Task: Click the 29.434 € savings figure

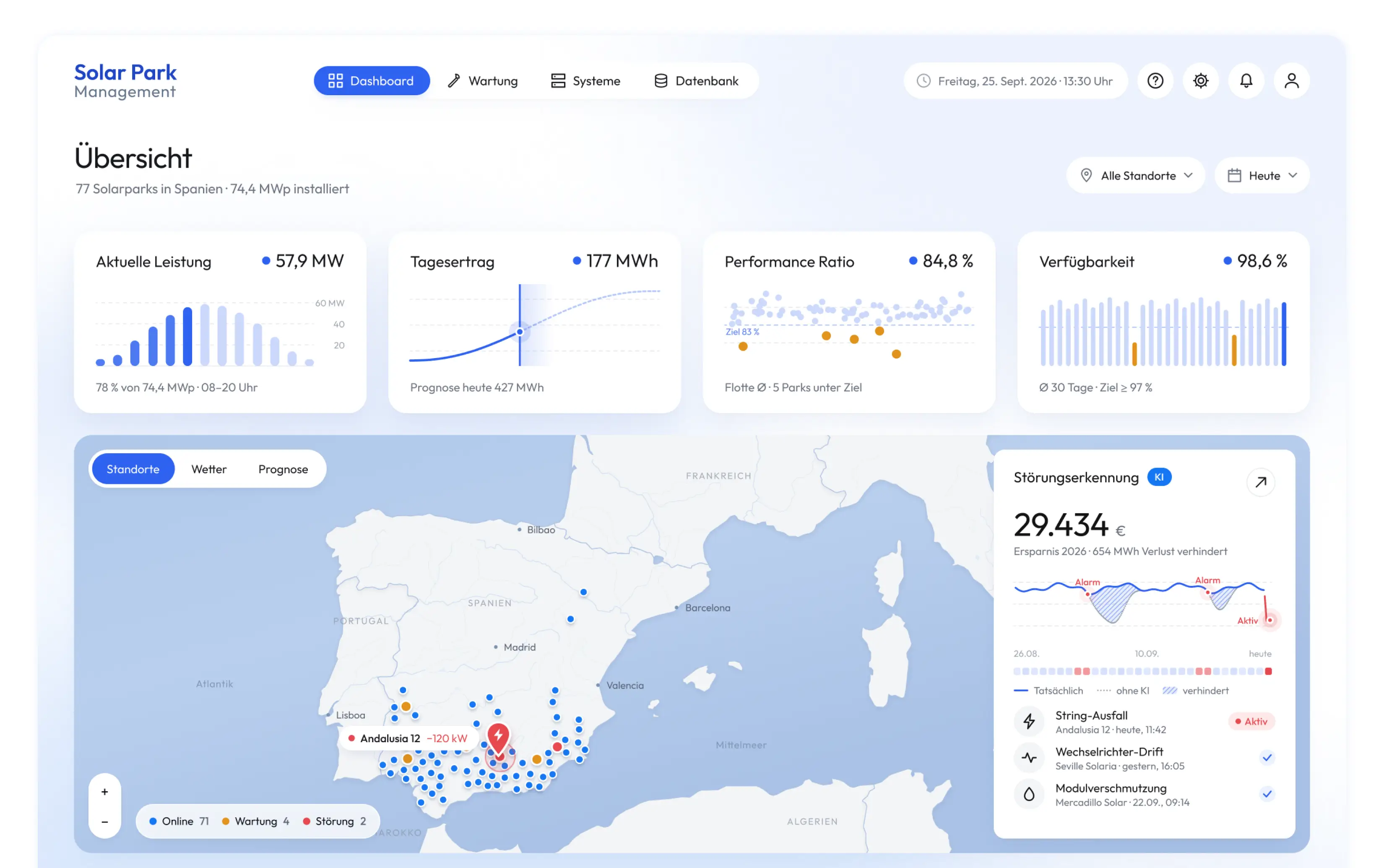Action: 1069,525
